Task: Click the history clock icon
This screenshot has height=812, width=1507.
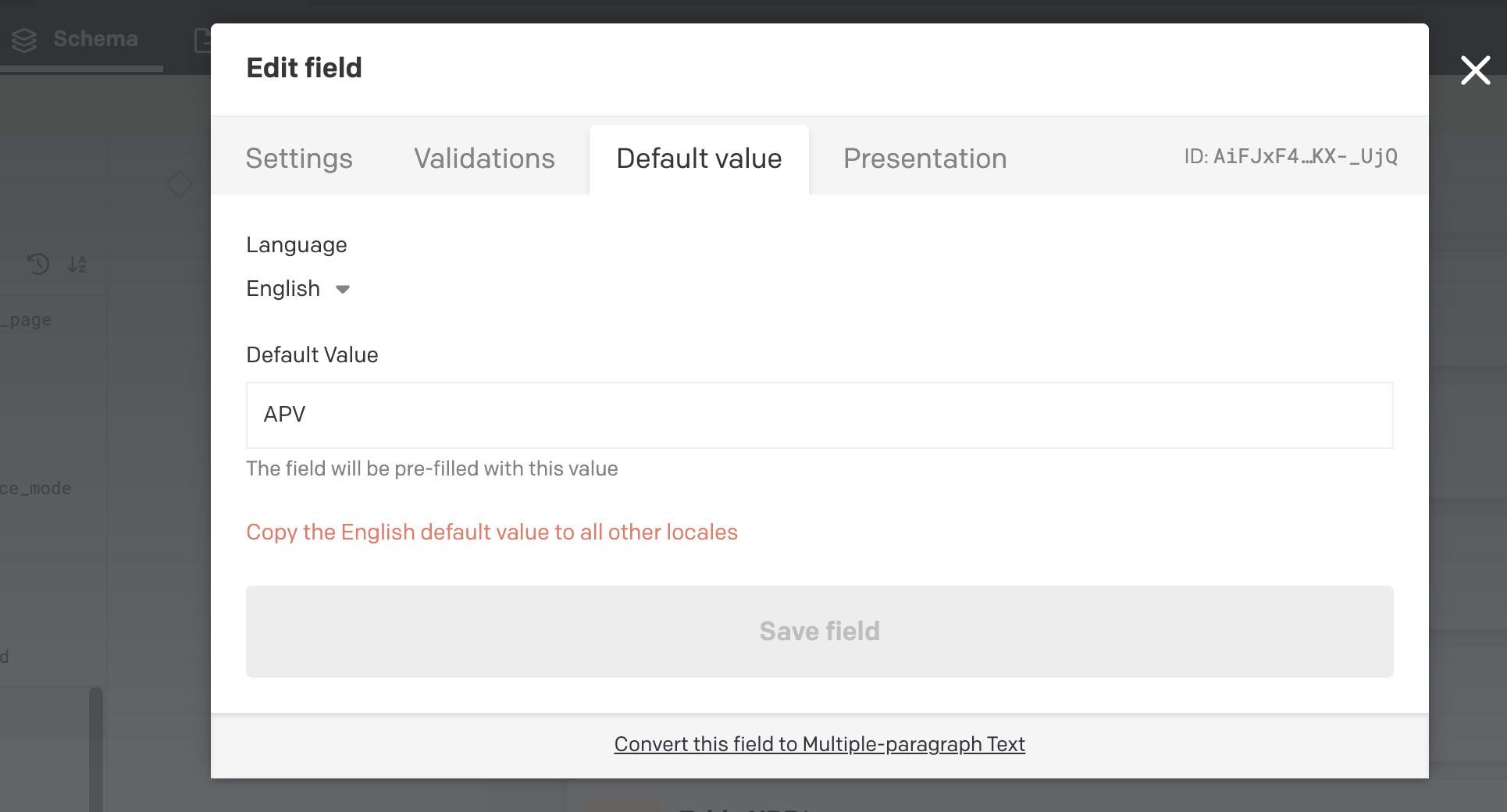Action: point(38,264)
